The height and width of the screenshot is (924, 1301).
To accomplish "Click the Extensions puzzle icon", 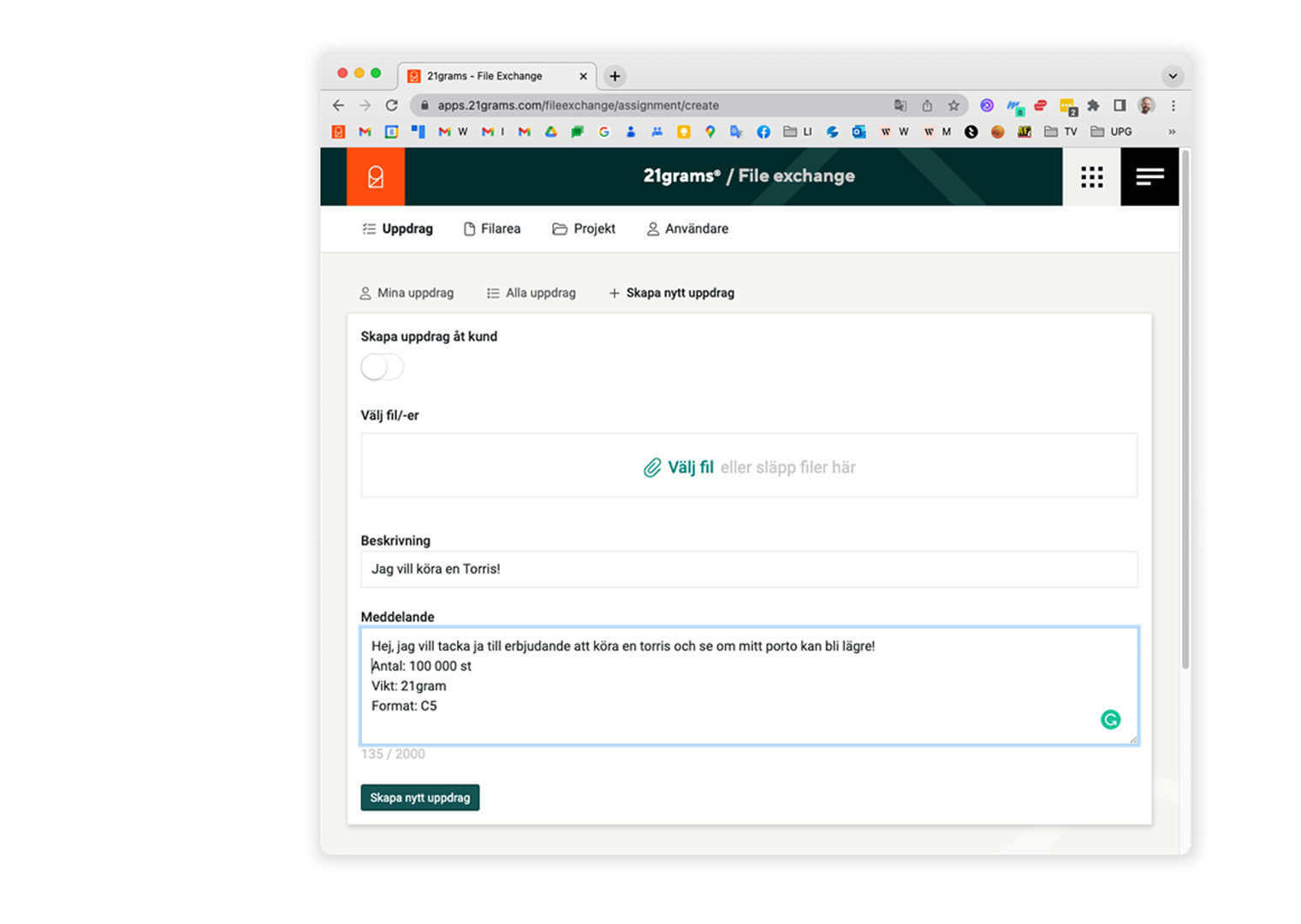I will tap(1093, 105).
